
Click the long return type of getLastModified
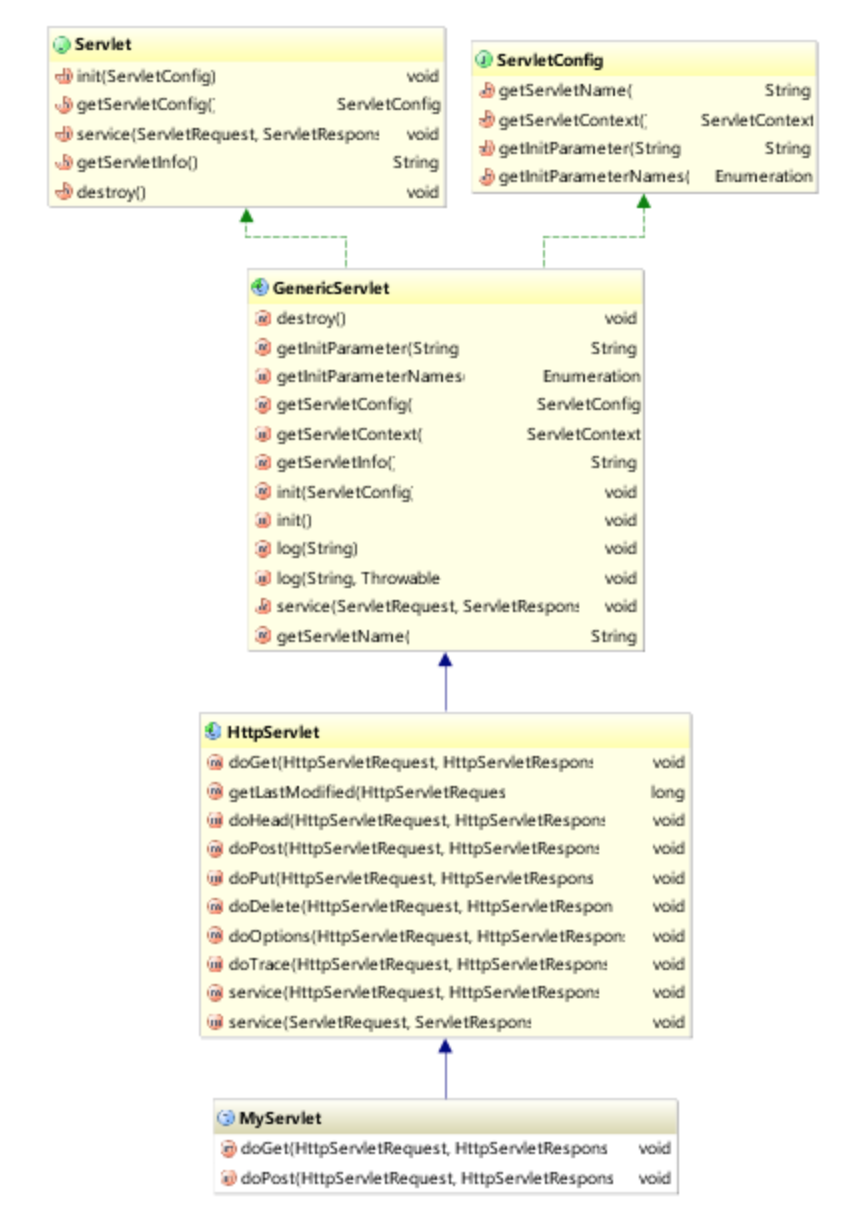pos(668,792)
